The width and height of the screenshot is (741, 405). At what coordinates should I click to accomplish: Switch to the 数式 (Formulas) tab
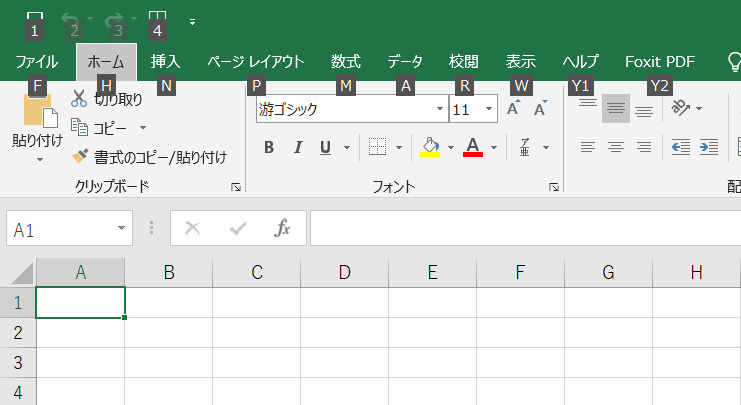point(345,62)
